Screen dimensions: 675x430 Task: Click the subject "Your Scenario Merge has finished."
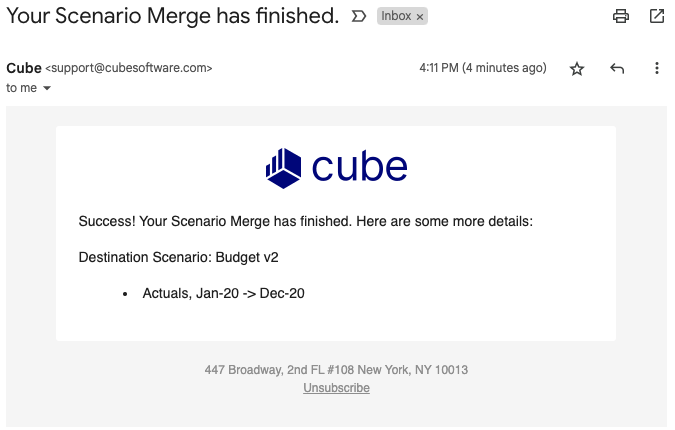pyautogui.click(x=173, y=16)
